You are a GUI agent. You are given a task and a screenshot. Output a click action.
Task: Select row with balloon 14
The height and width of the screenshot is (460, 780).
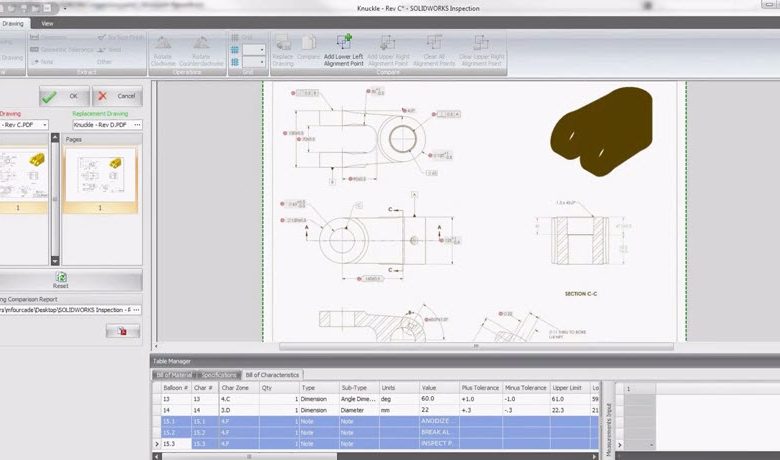(x=376, y=410)
